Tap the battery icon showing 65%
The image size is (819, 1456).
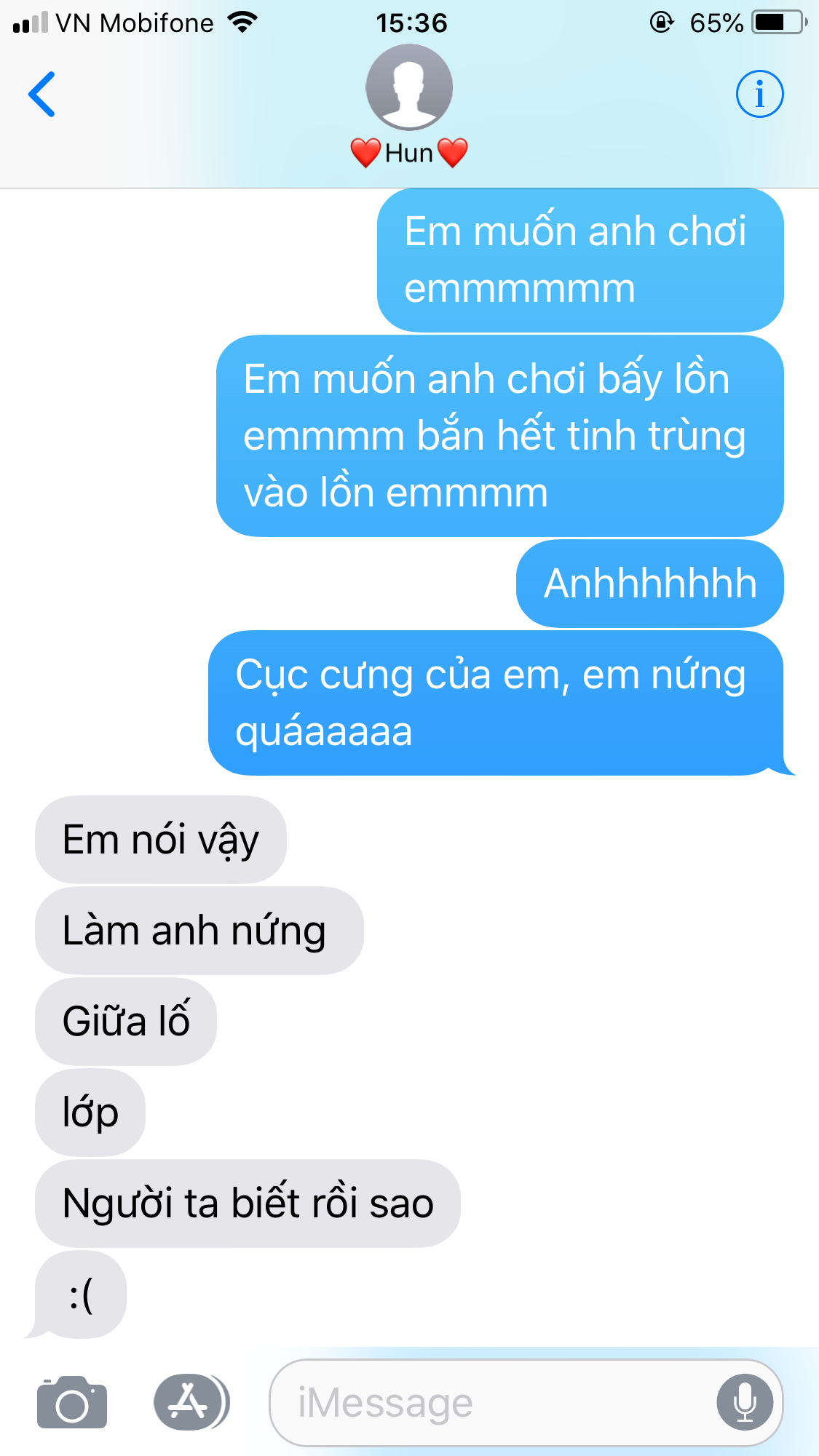point(780,23)
